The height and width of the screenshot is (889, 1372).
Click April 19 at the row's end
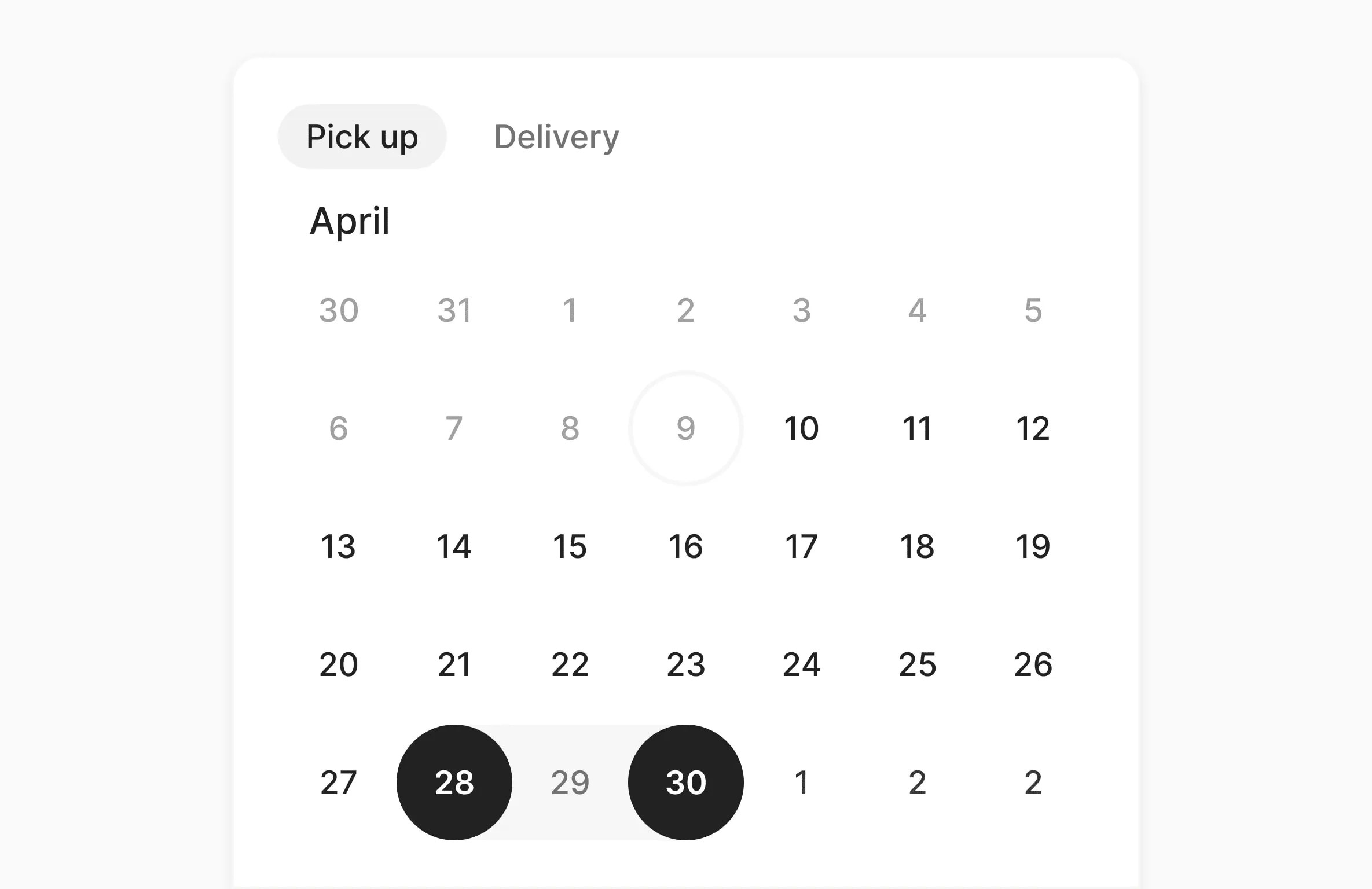point(1033,546)
